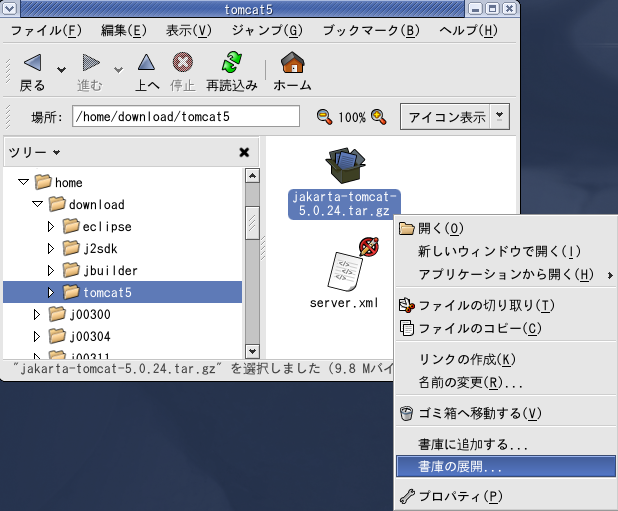
Task: Click the Forward (進む) arrow icon
Action: point(91,63)
